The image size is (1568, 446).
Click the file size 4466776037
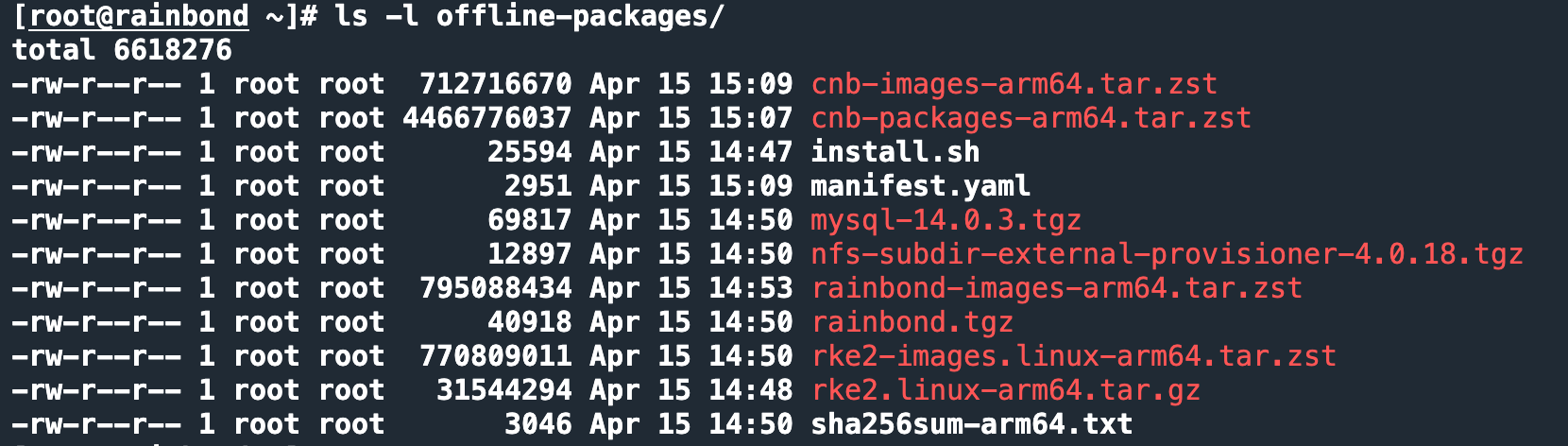(486, 118)
